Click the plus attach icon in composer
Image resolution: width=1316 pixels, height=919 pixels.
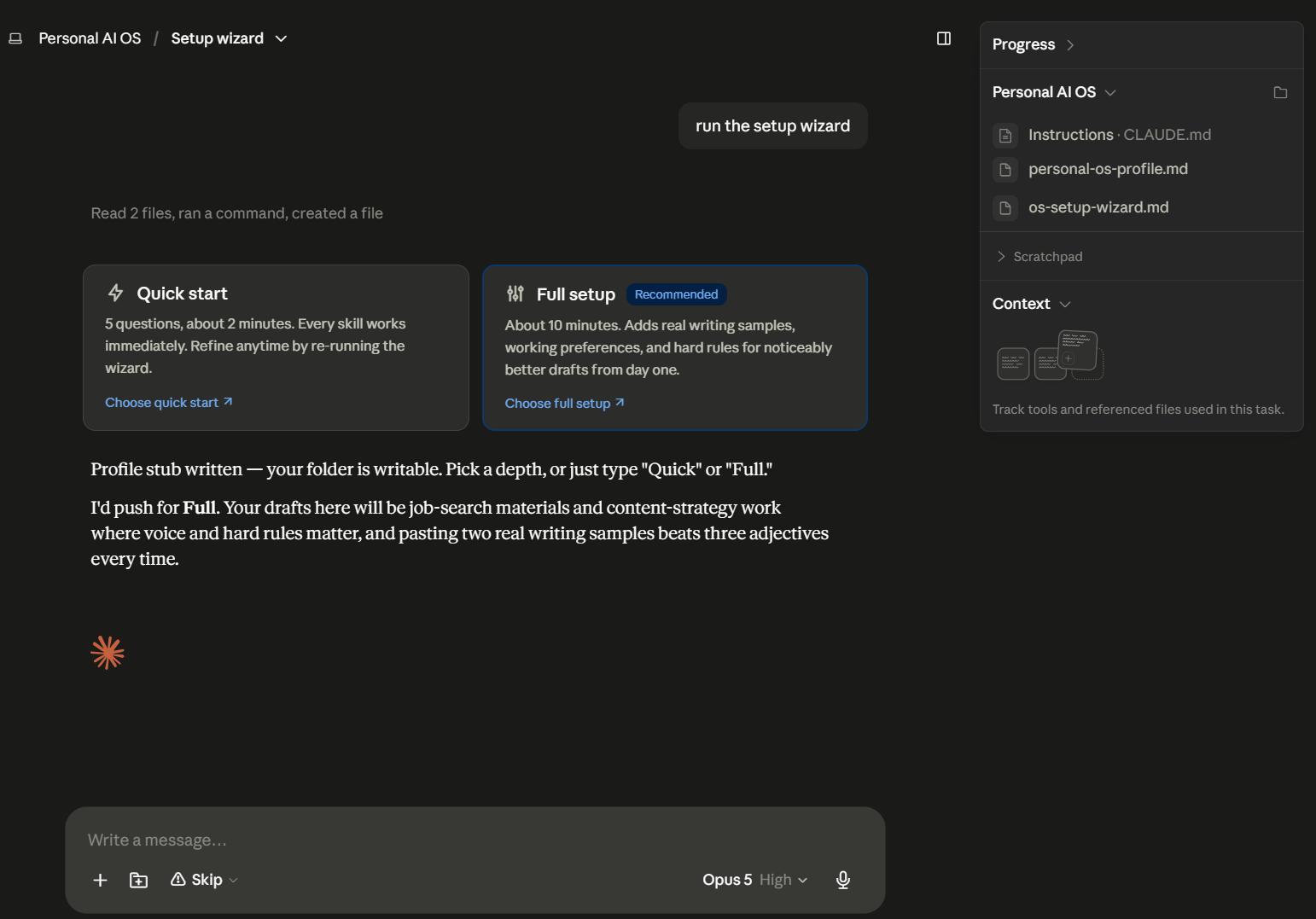[100, 880]
